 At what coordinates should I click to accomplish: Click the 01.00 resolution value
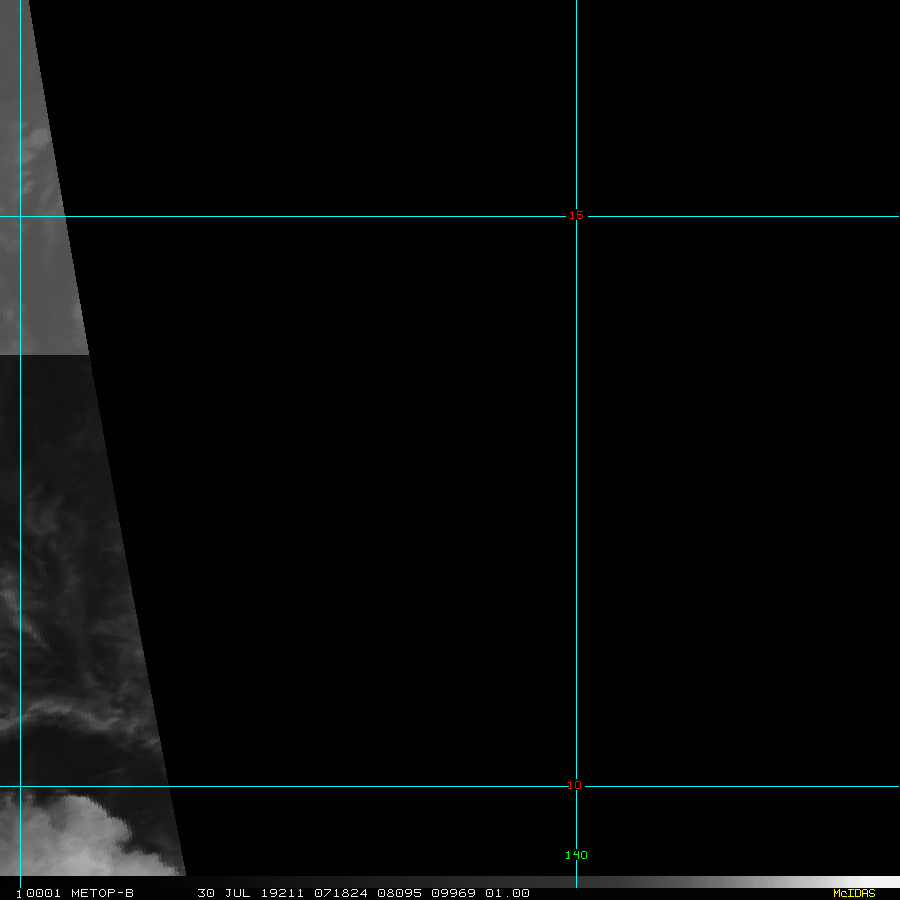(507, 893)
